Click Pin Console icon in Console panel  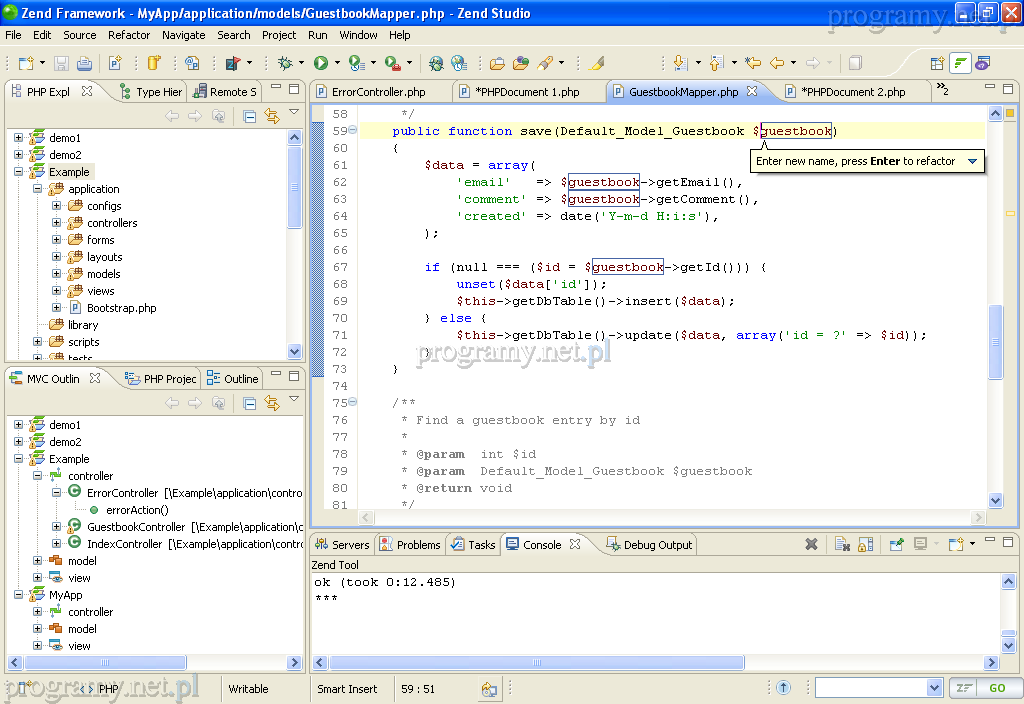(896, 545)
